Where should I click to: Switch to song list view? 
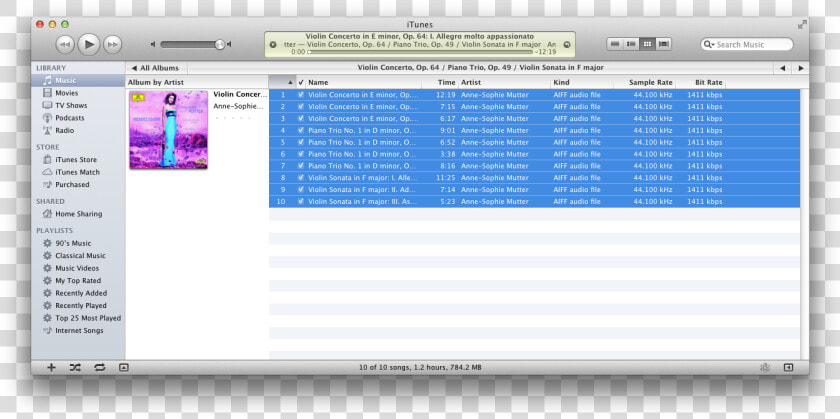(x=616, y=44)
